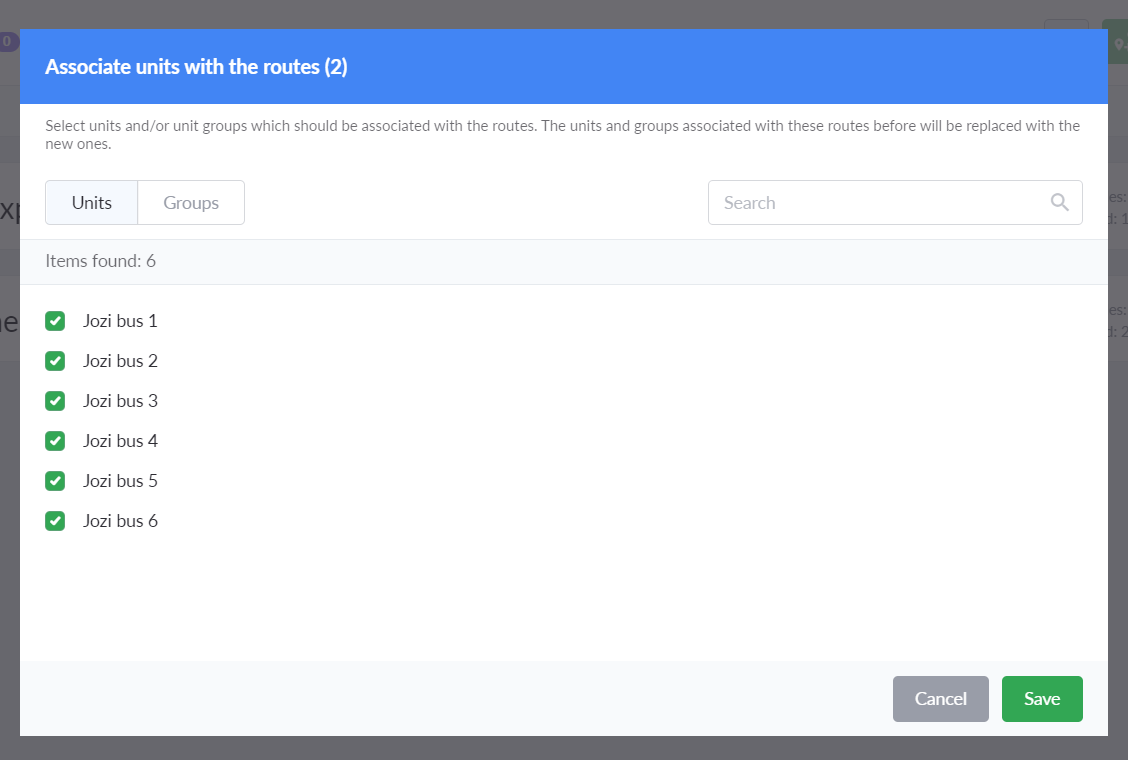Click the 'Jozi bus 6' list label
This screenshot has width=1128, height=760.
(120, 521)
